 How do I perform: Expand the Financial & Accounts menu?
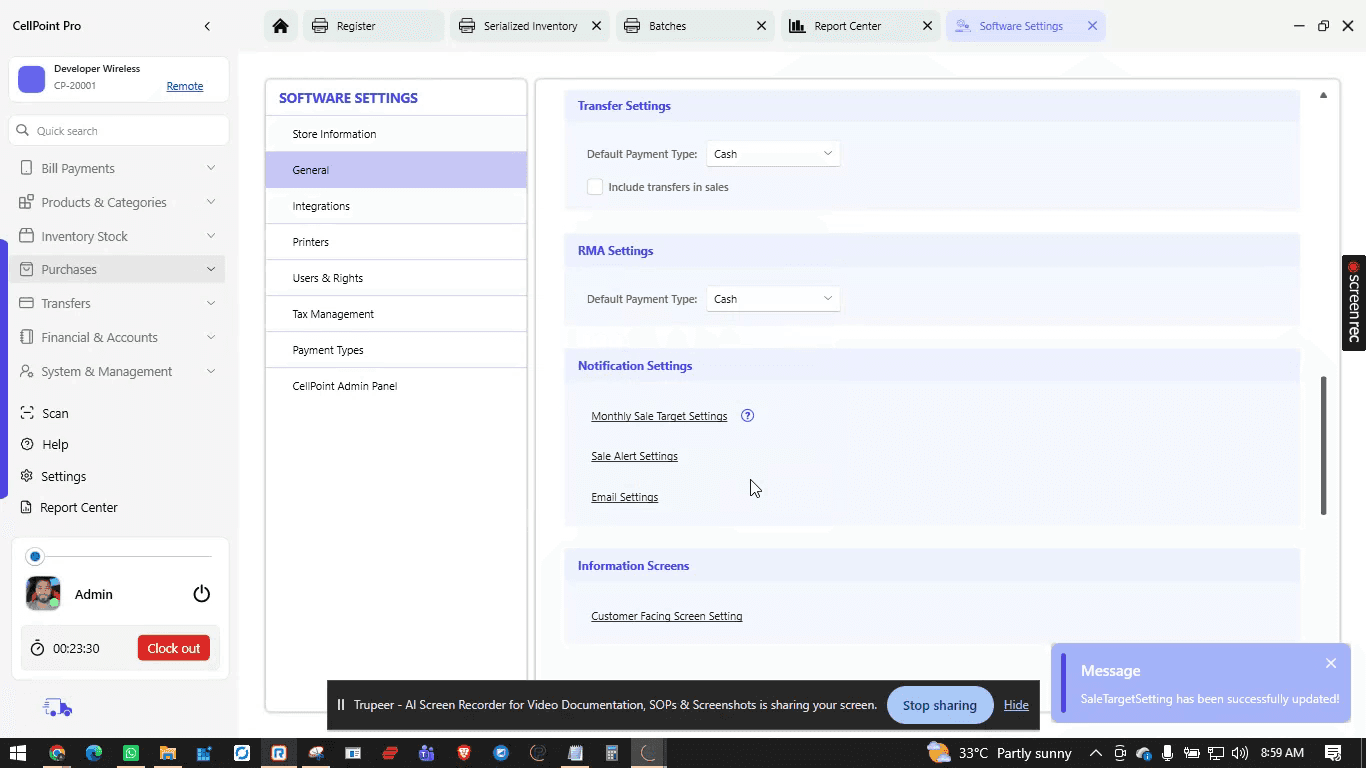tap(211, 337)
